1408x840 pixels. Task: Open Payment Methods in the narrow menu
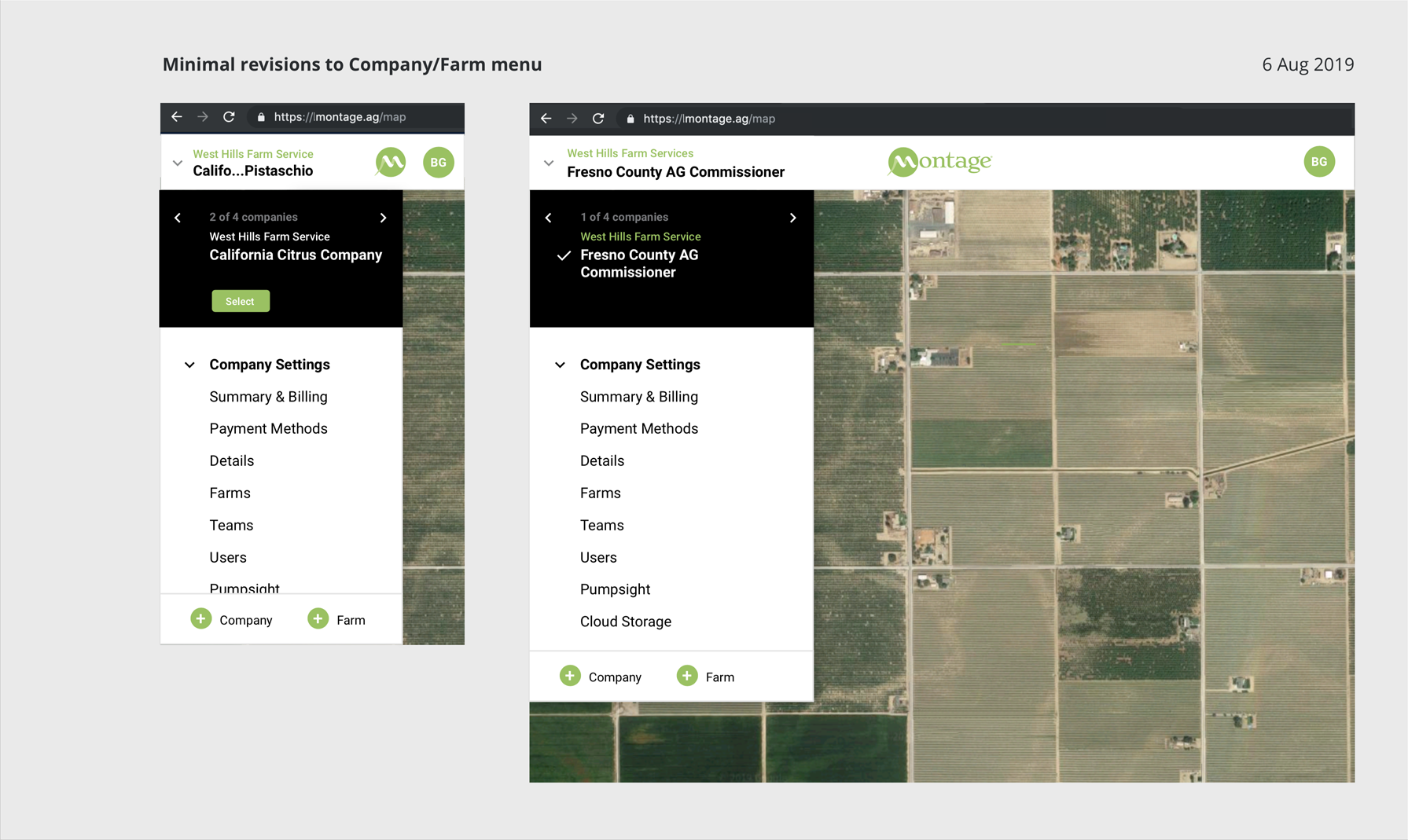pyautogui.click(x=268, y=428)
